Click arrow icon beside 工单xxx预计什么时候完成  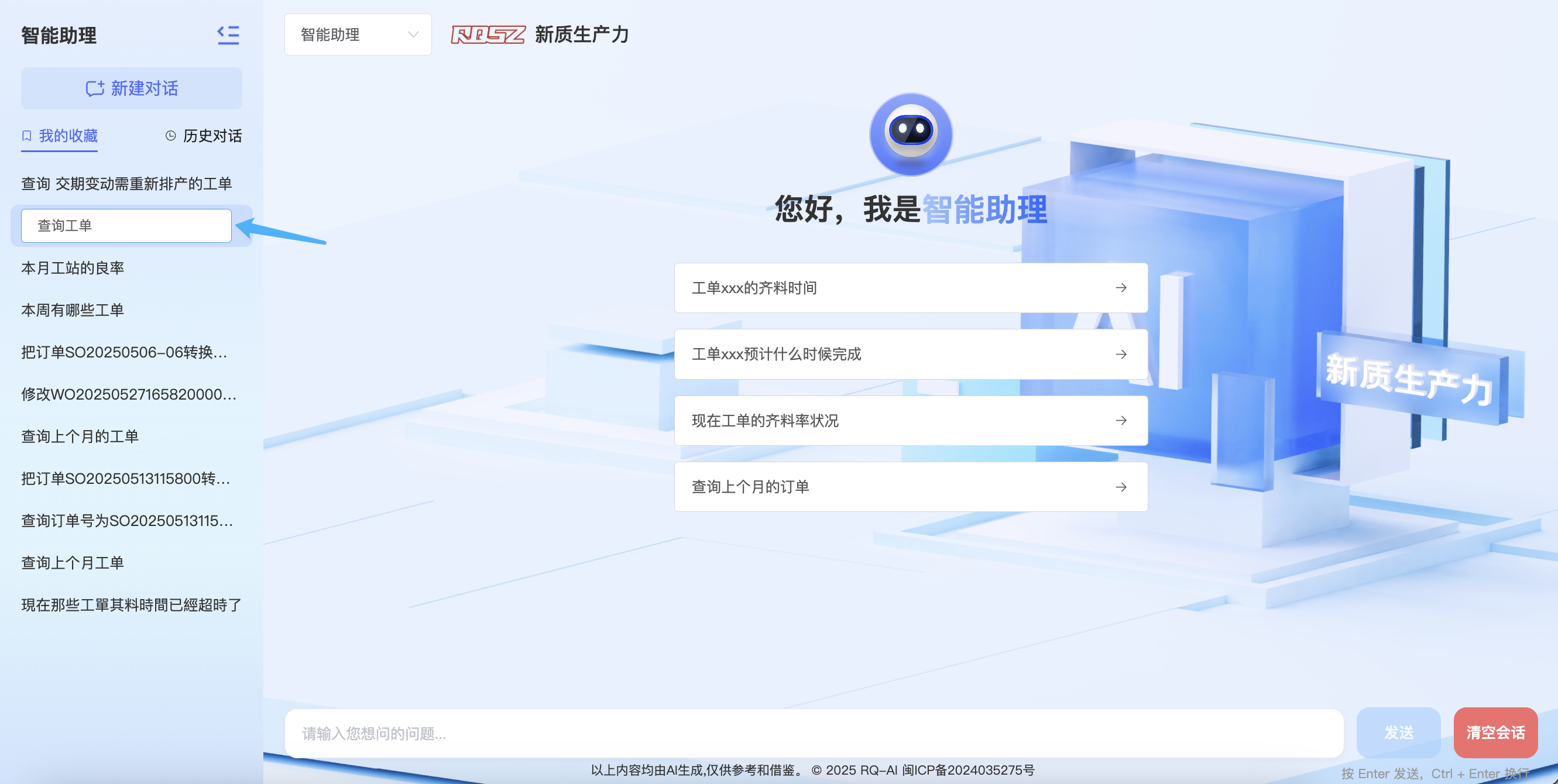point(1121,354)
